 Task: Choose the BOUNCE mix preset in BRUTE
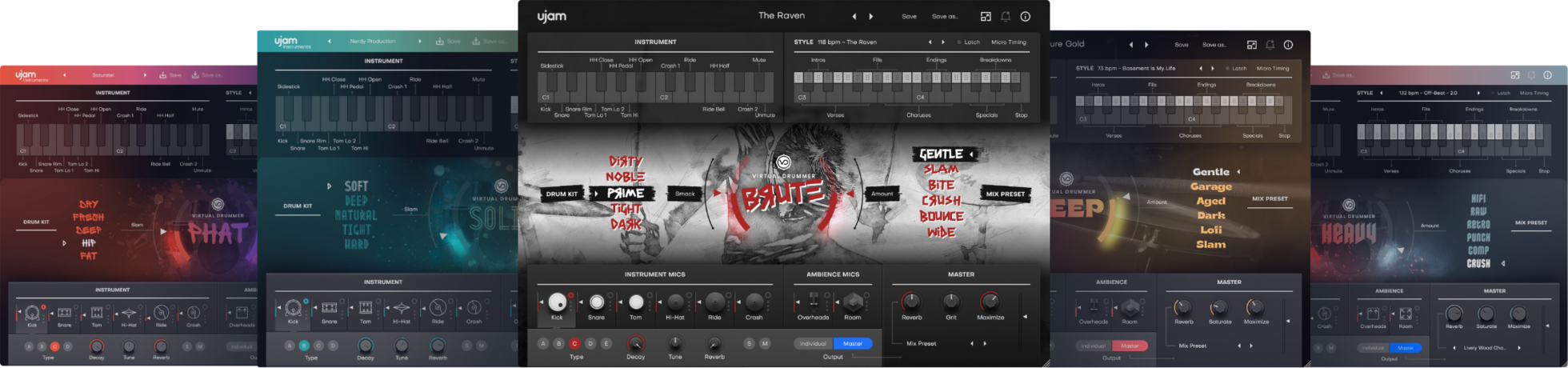pos(942,216)
